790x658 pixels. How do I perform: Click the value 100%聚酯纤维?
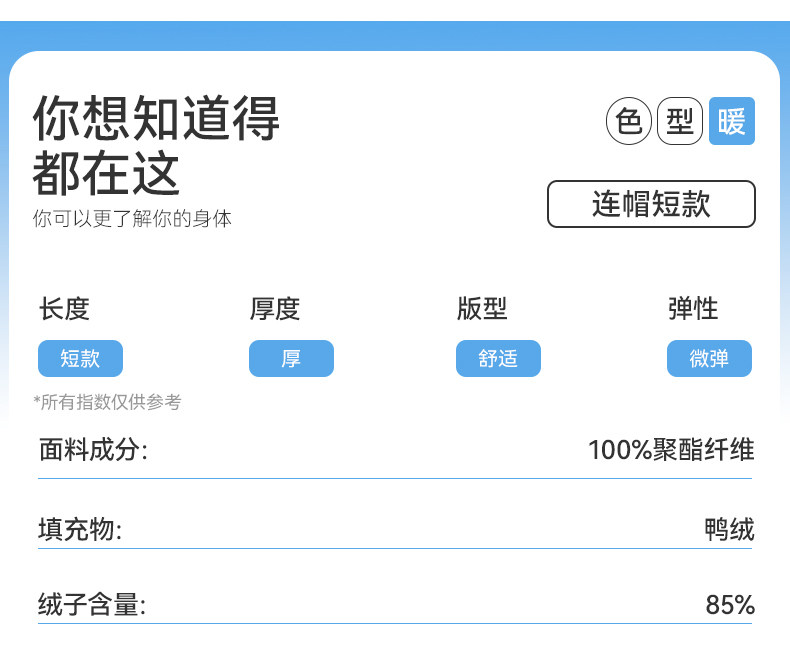pos(671,449)
